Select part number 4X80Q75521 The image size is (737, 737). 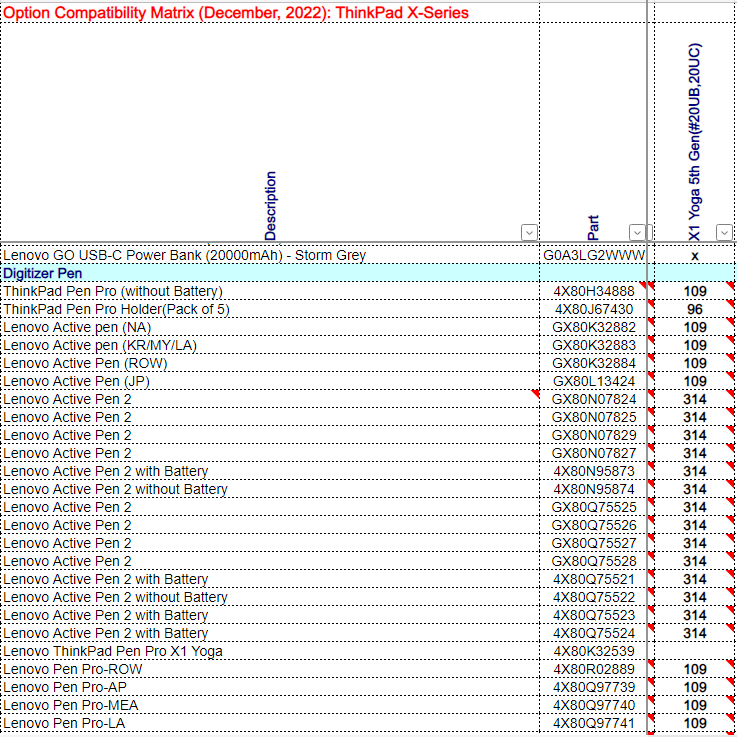pos(594,579)
